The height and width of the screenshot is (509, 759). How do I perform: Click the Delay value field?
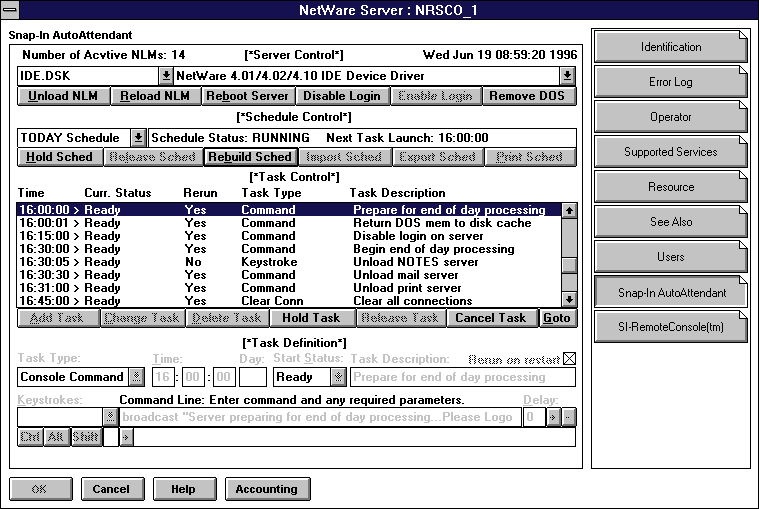click(x=534, y=417)
